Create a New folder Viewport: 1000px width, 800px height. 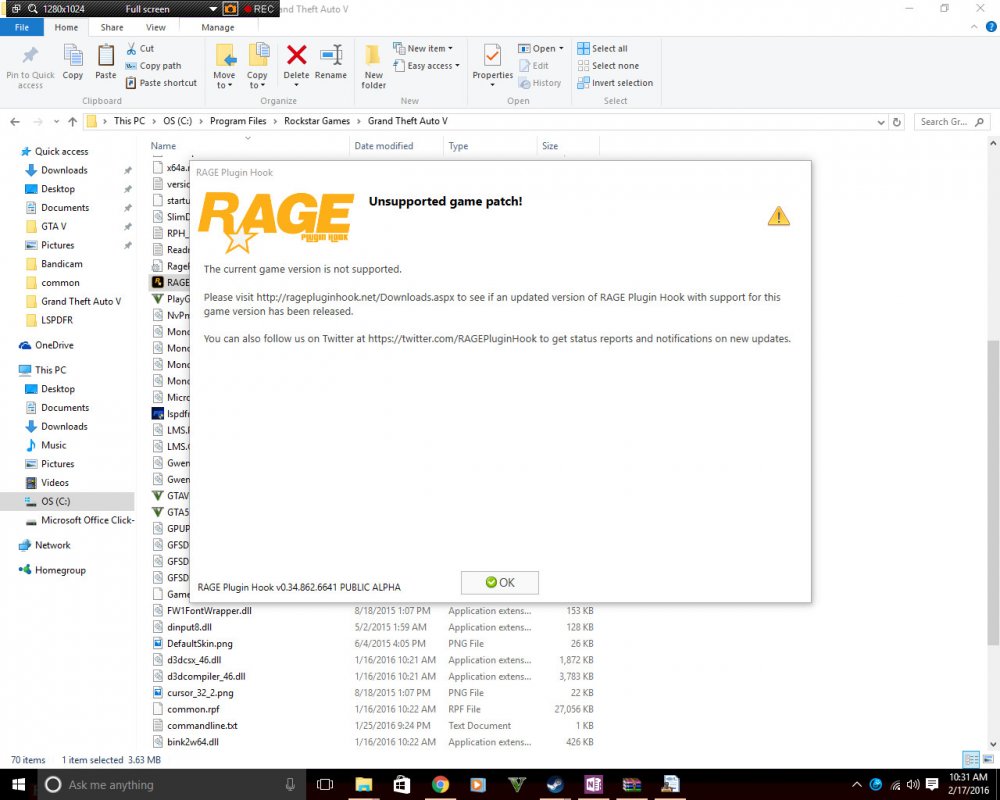click(x=374, y=67)
